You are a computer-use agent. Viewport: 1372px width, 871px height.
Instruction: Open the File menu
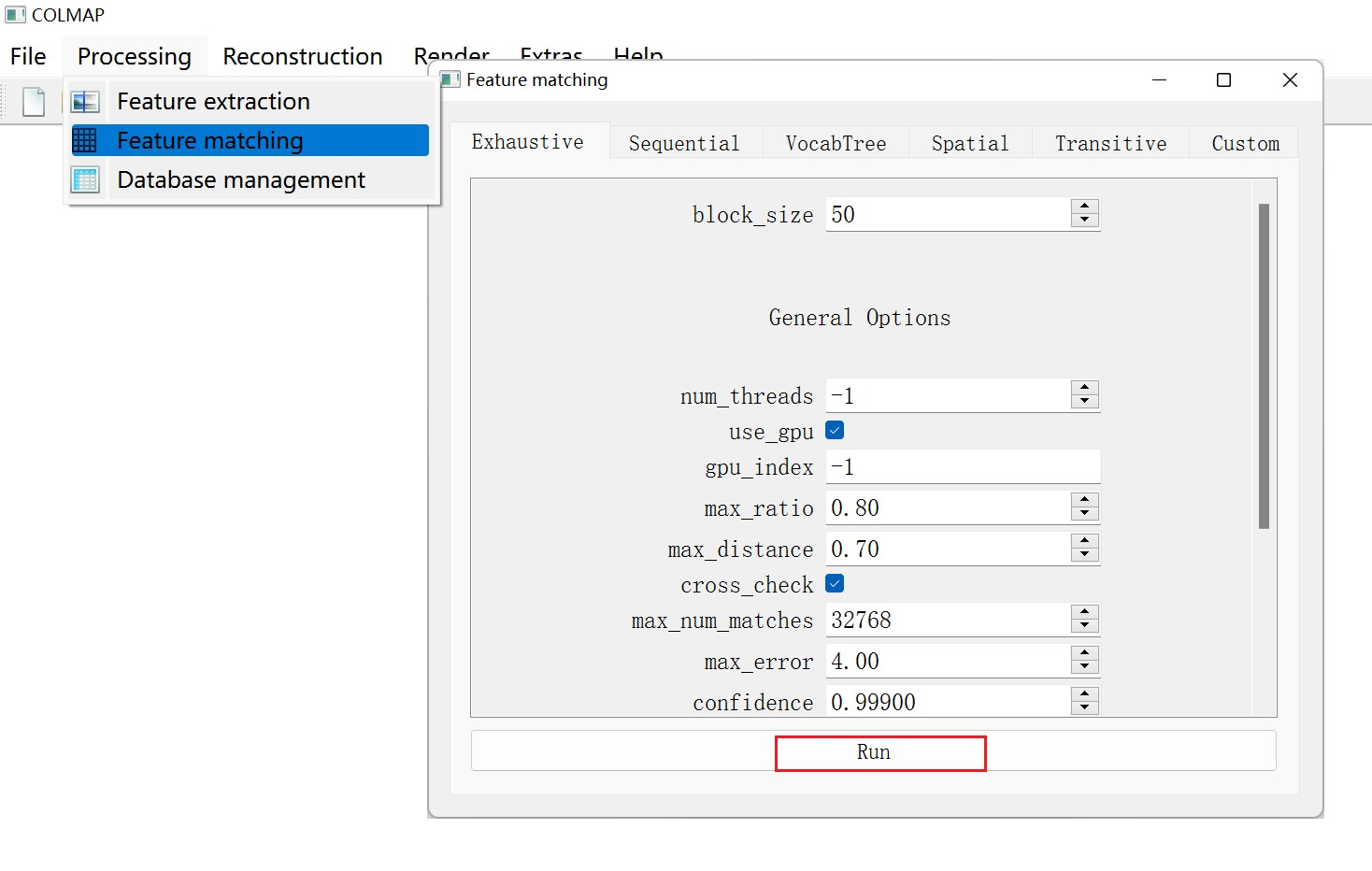[28, 56]
